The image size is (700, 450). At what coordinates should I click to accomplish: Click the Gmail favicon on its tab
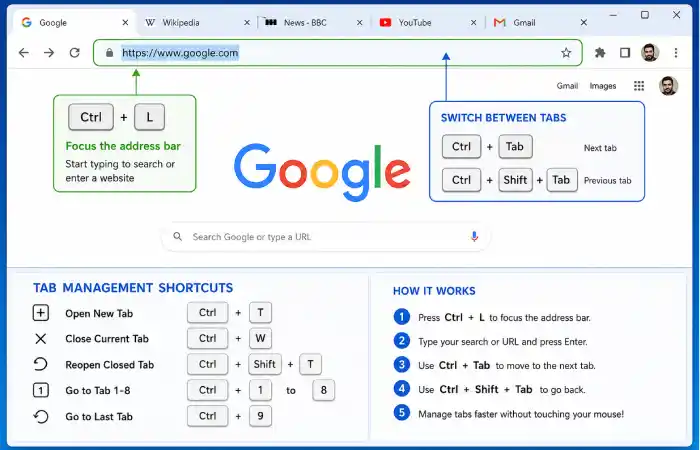pyautogui.click(x=500, y=22)
